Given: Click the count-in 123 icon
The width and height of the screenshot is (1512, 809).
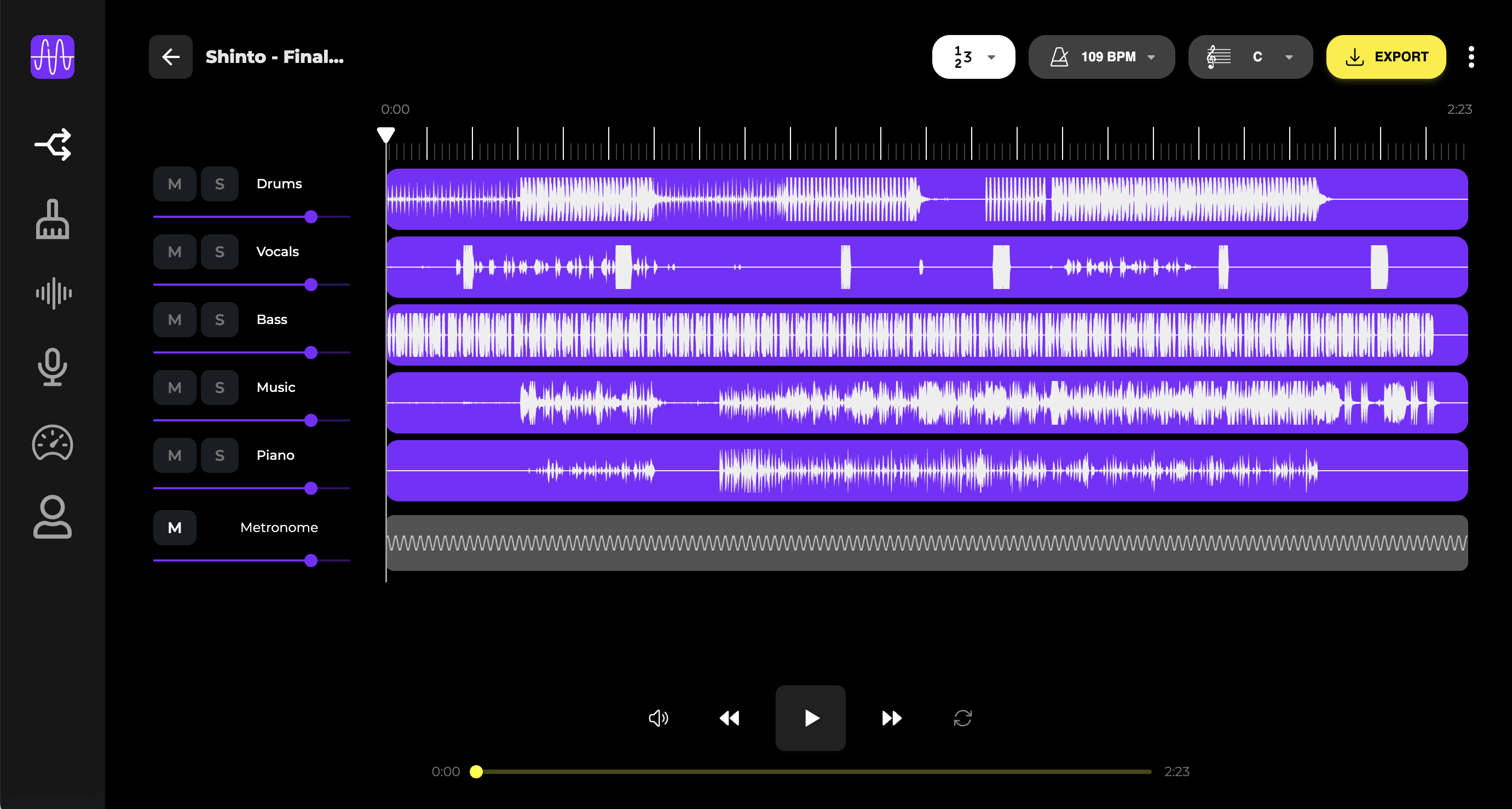Looking at the screenshot, I should point(962,57).
